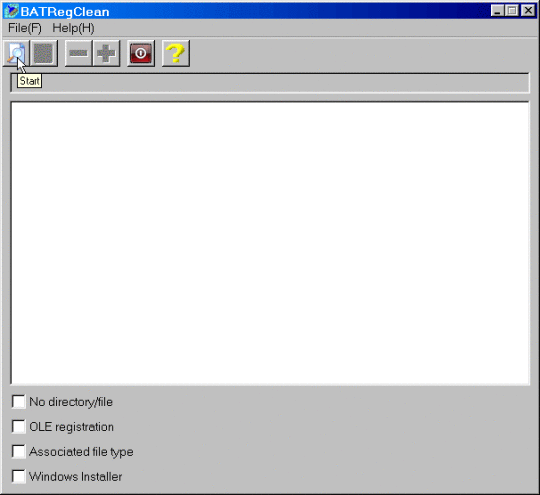The width and height of the screenshot is (540, 495).
Task: Toggle the Windows Installer checkbox
Action: (x=18, y=476)
